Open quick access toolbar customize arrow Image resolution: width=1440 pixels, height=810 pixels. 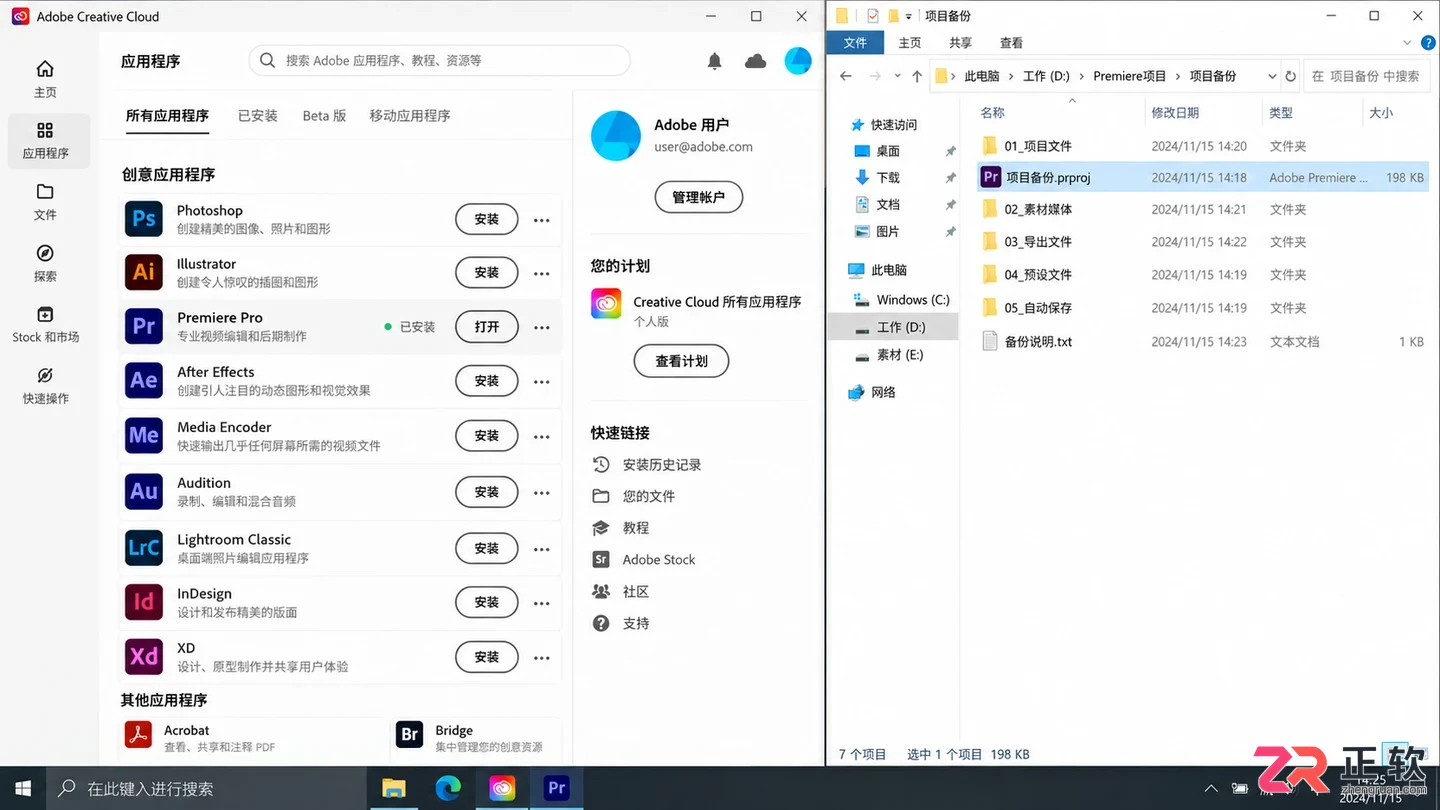pyautogui.click(x=908, y=16)
